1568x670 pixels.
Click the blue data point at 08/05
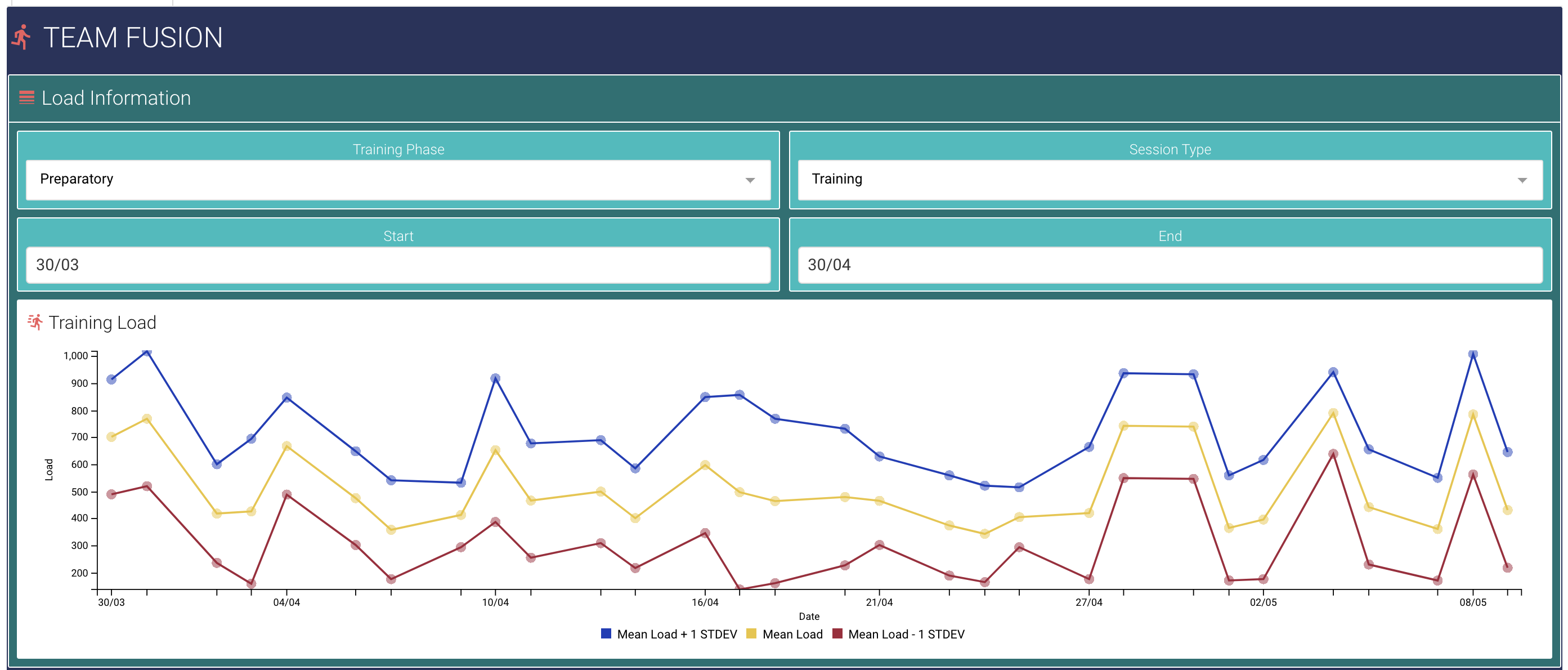pos(1472,354)
